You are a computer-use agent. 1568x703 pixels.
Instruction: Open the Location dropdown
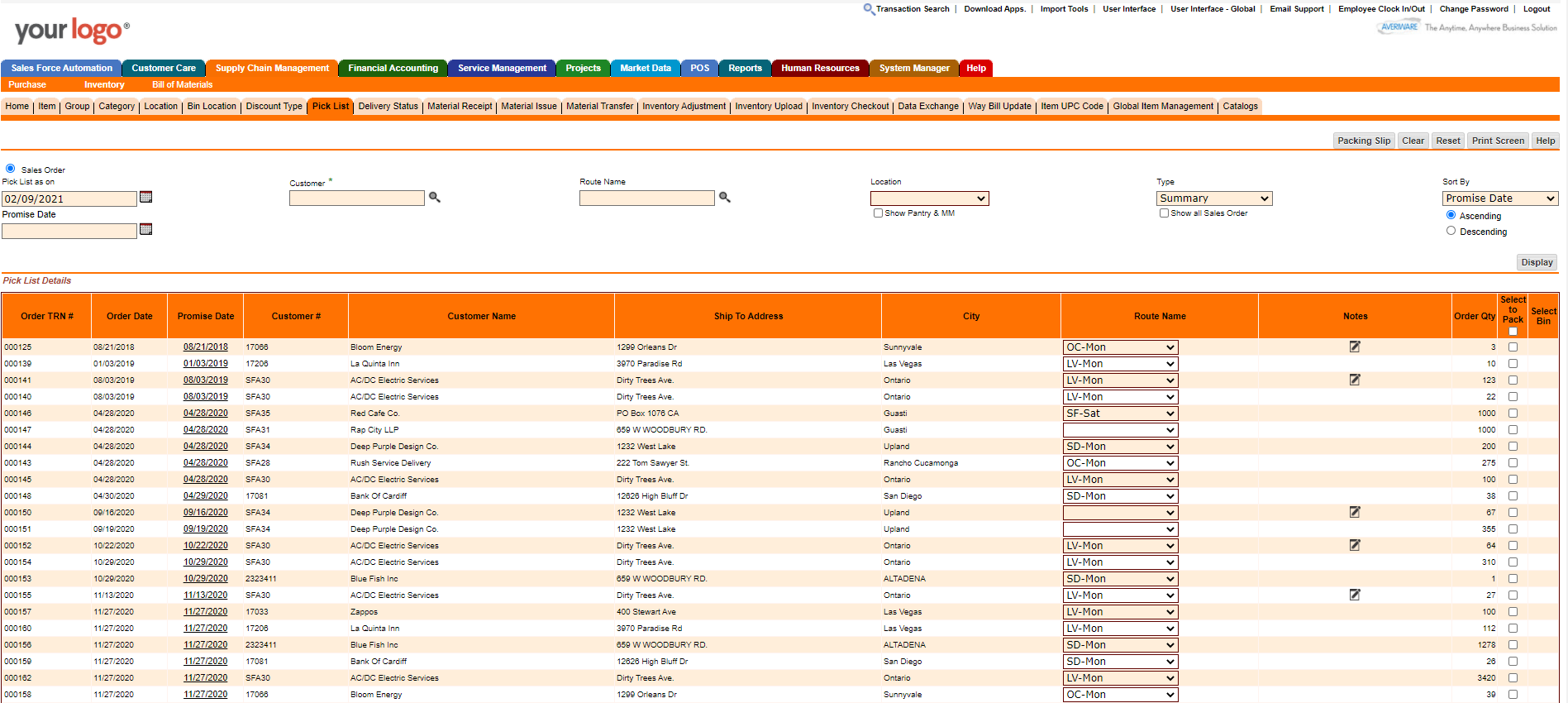pyautogui.click(x=929, y=198)
